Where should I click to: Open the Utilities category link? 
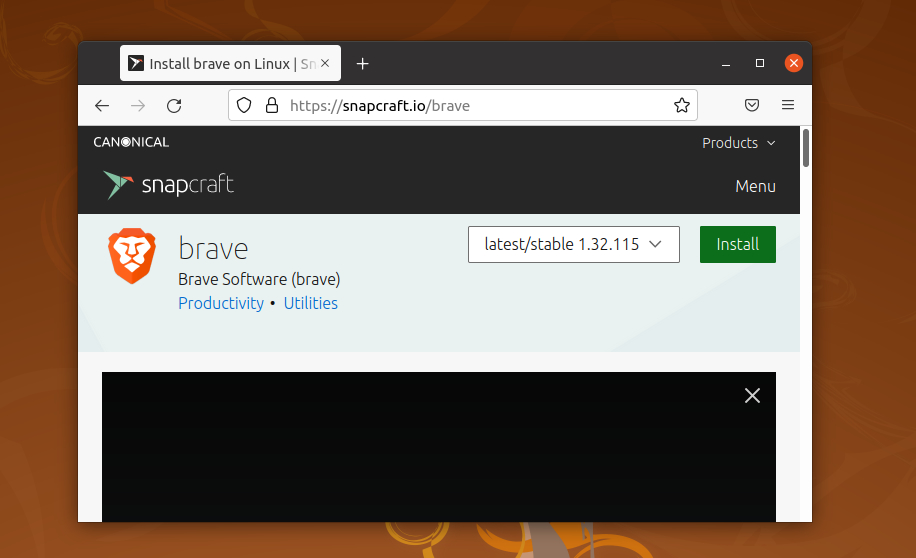tap(311, 303)
